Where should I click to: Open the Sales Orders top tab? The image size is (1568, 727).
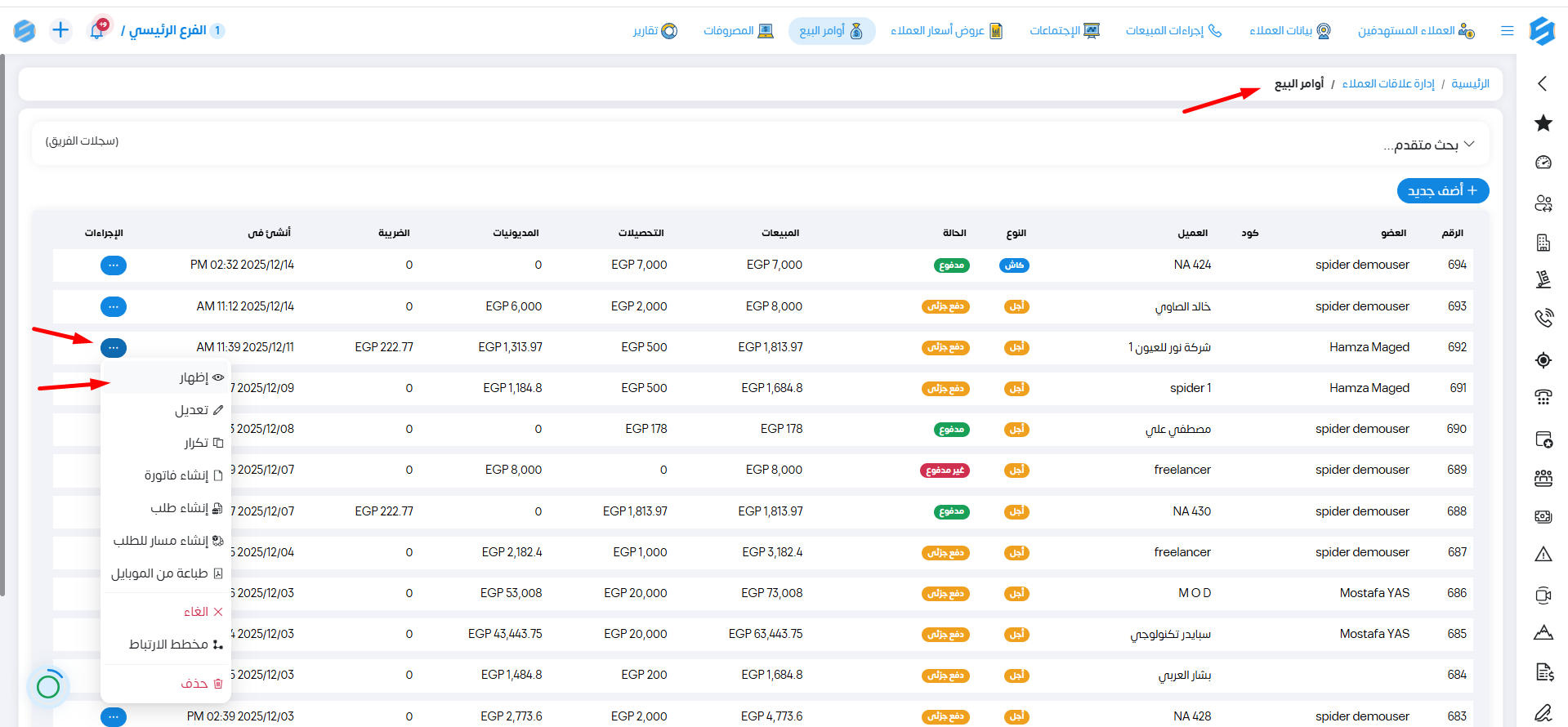pyautogui.click(x=831, y=31)
